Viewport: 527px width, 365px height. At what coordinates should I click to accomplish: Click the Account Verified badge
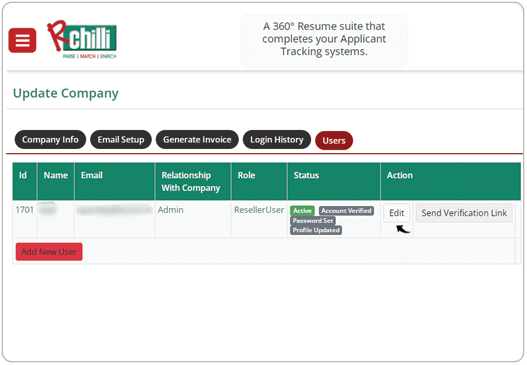[x=346, y=211]
